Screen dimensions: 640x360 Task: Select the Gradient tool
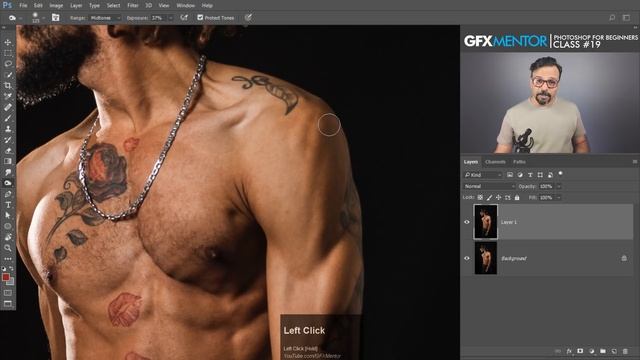click(x=8, y=161)
